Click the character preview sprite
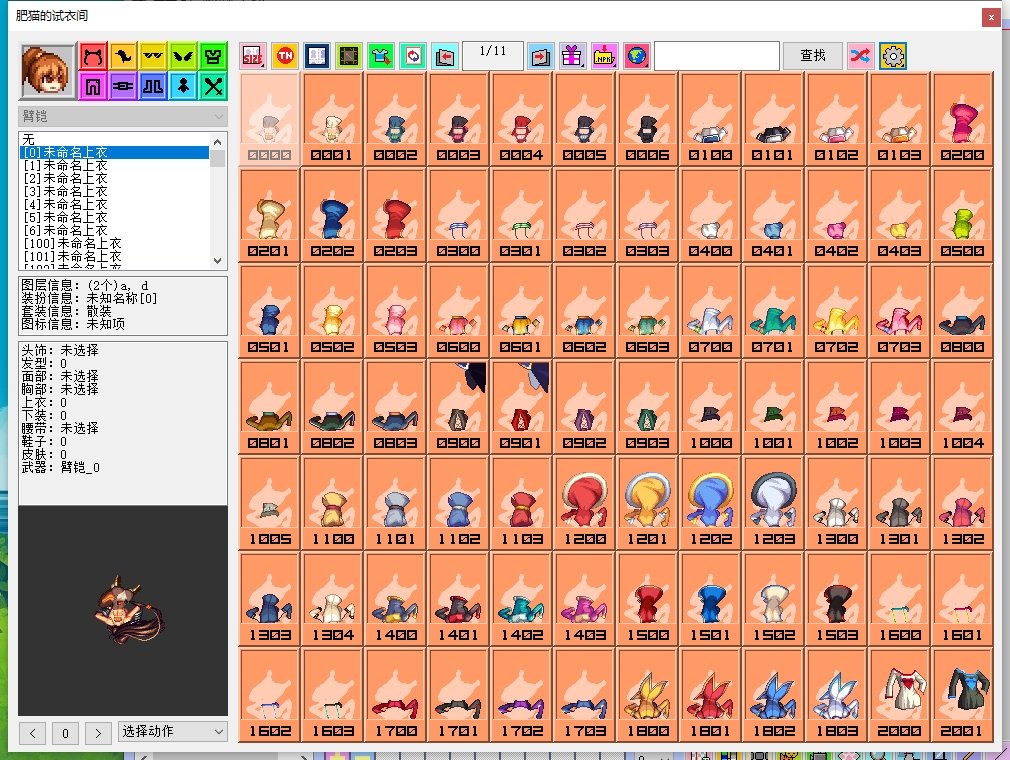 pyautogui.click(x=128, y=610)
